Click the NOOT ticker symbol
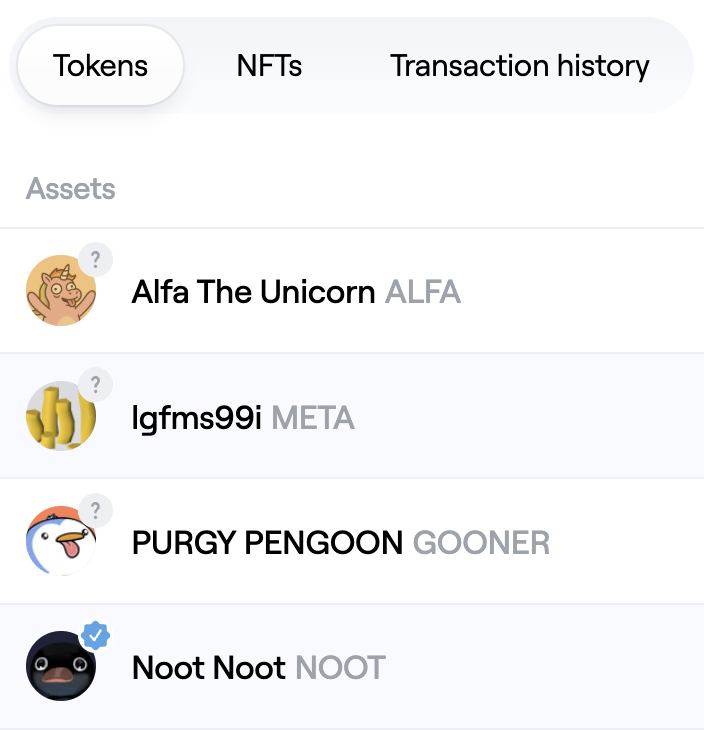704x730 pixels. tap(341, 668)
